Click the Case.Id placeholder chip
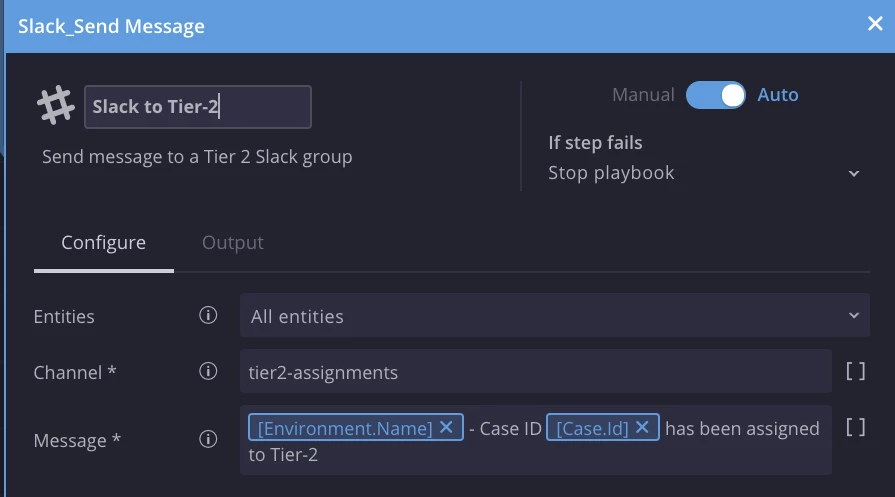This screenshot has height=497, width=895. point(592,428)
